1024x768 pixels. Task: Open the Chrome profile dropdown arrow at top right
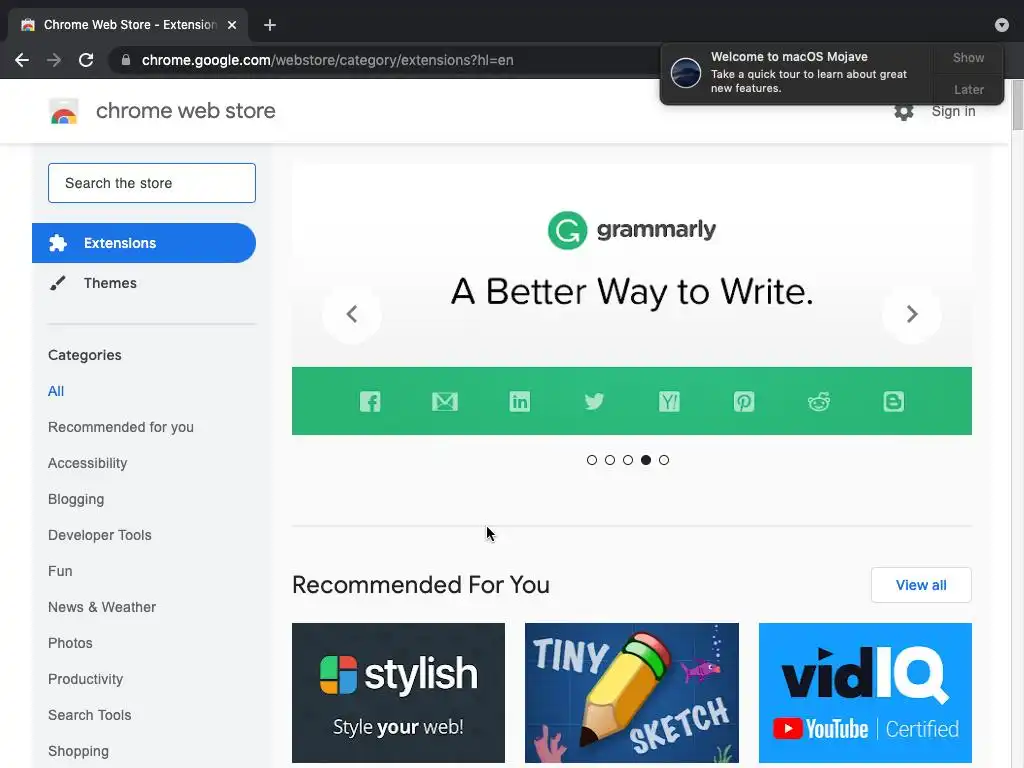[1002, 25]
